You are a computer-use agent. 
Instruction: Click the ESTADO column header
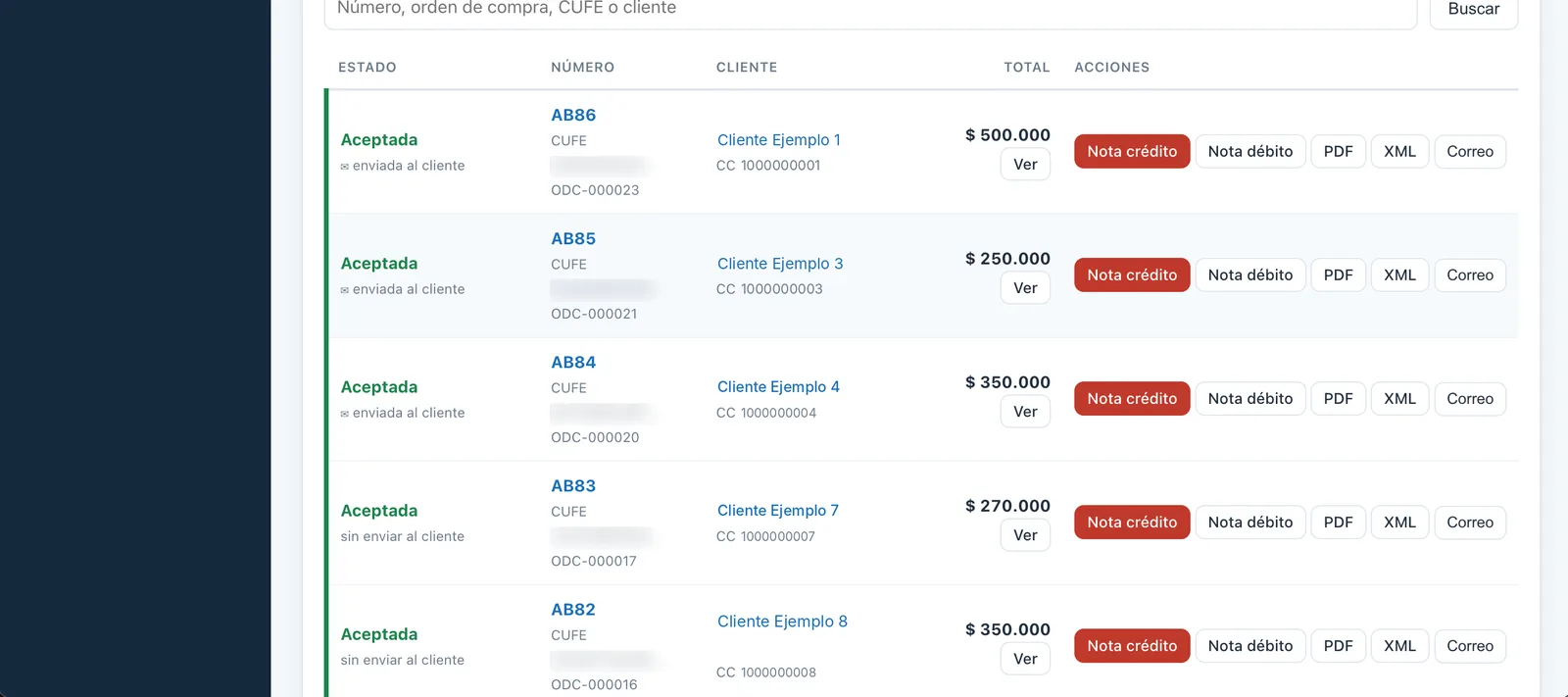367,67
